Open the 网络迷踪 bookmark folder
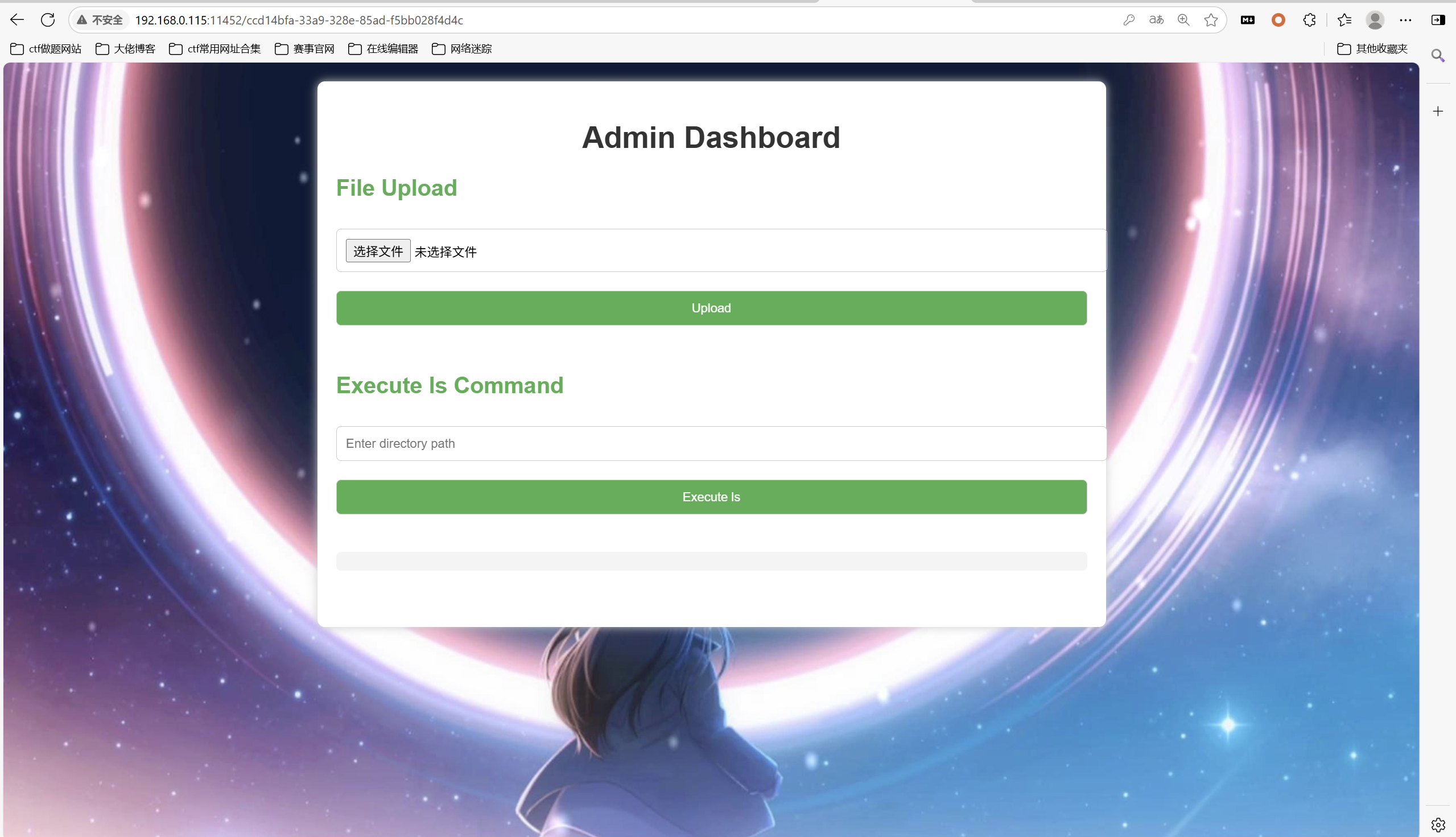Image resolution: width=1456 pixels, height=837 pixels. (462, 49)
